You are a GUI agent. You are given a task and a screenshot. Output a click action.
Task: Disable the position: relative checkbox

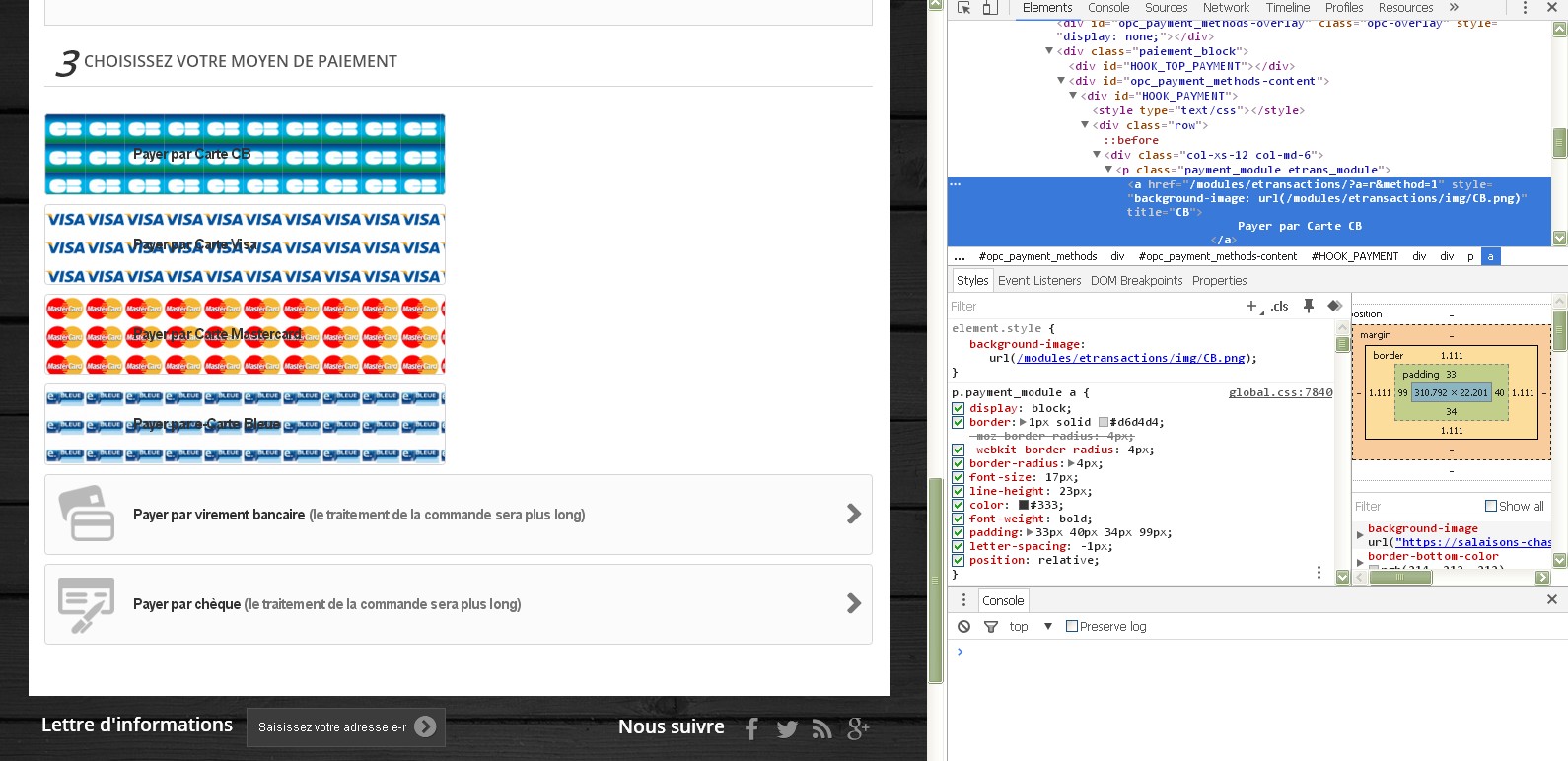coord(958,560)
